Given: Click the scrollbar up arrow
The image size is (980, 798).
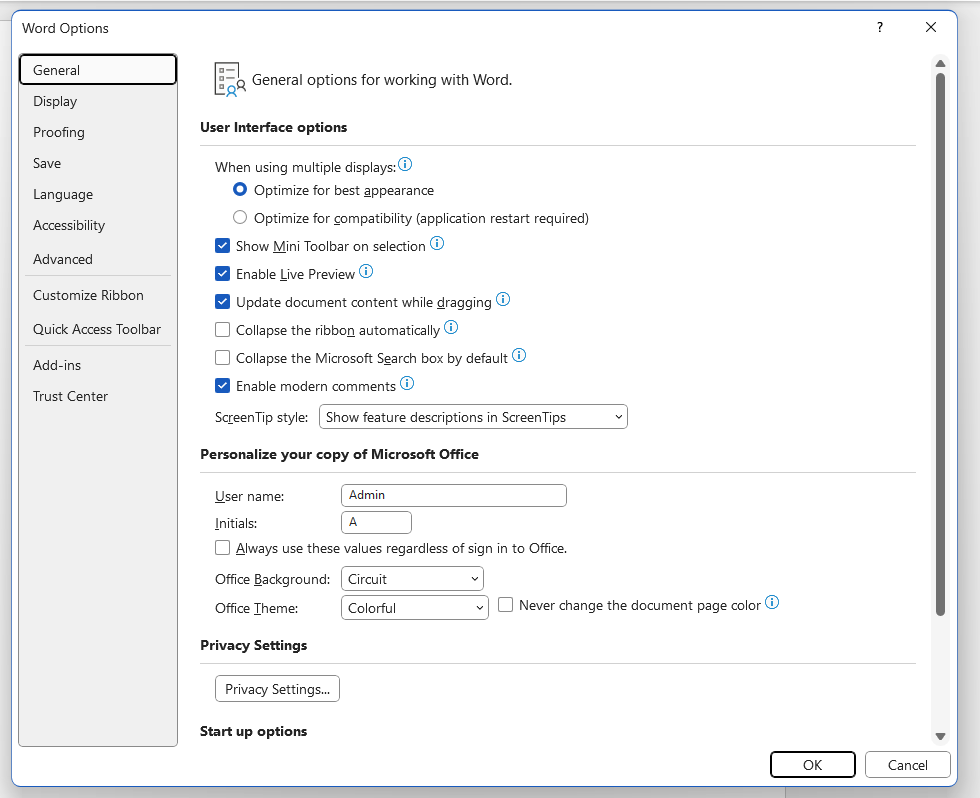Looking at the screenshot, I should pyautogui.click(x=940, y=64).
